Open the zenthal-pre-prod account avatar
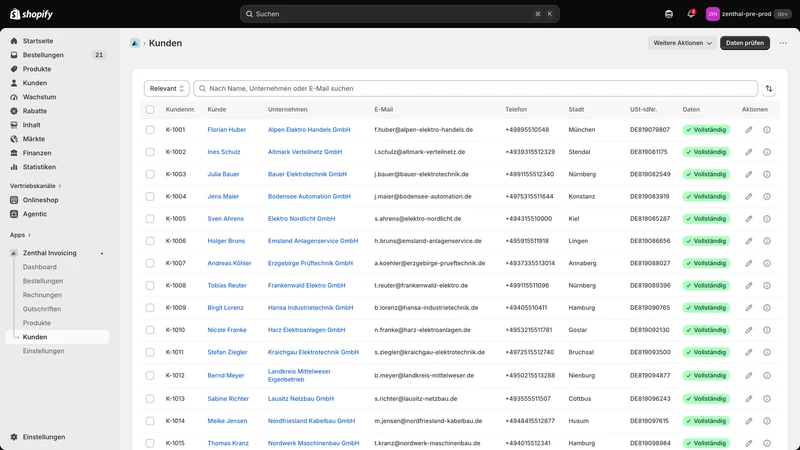 tap(712, 14)
